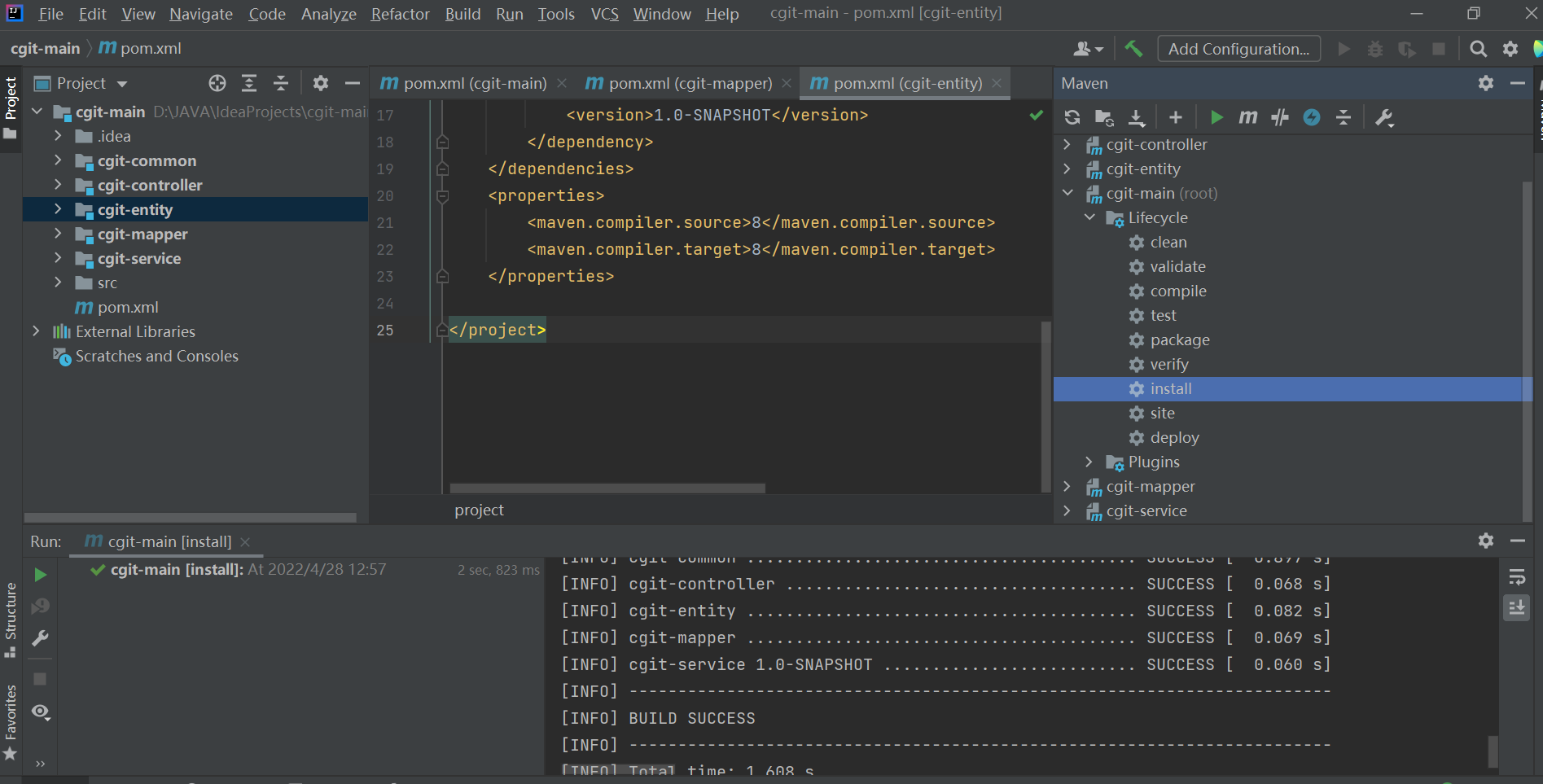Toggle eye view options in Run panel

(41, 712)
